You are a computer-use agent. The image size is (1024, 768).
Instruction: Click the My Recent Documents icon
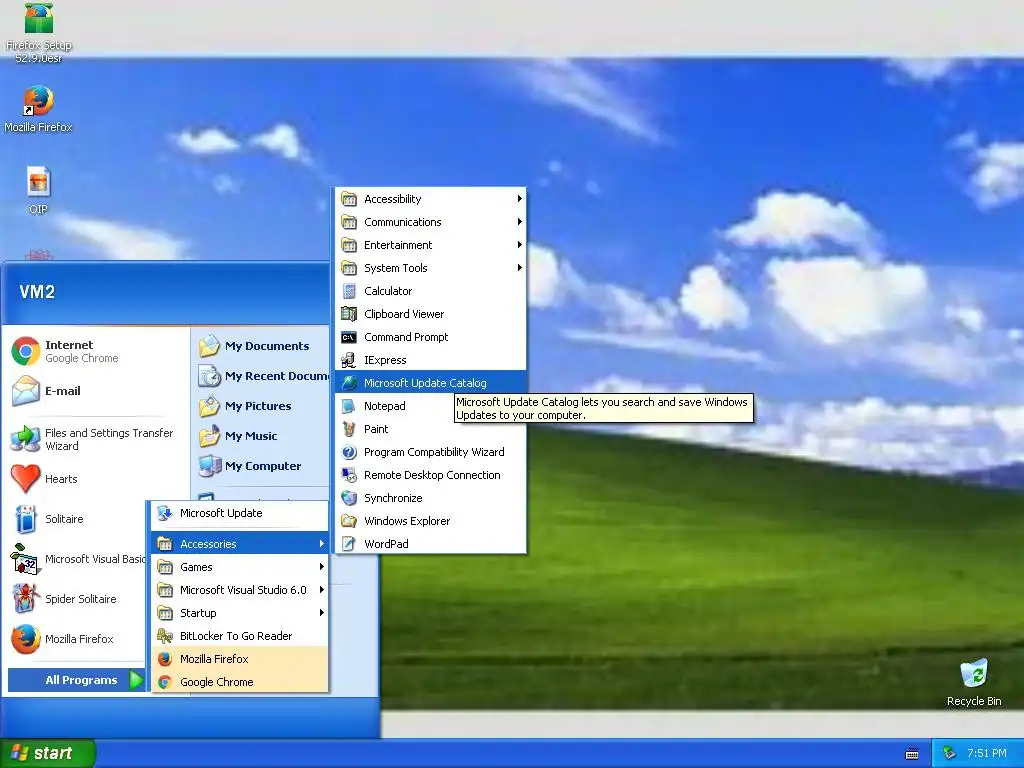click(210, 376)
